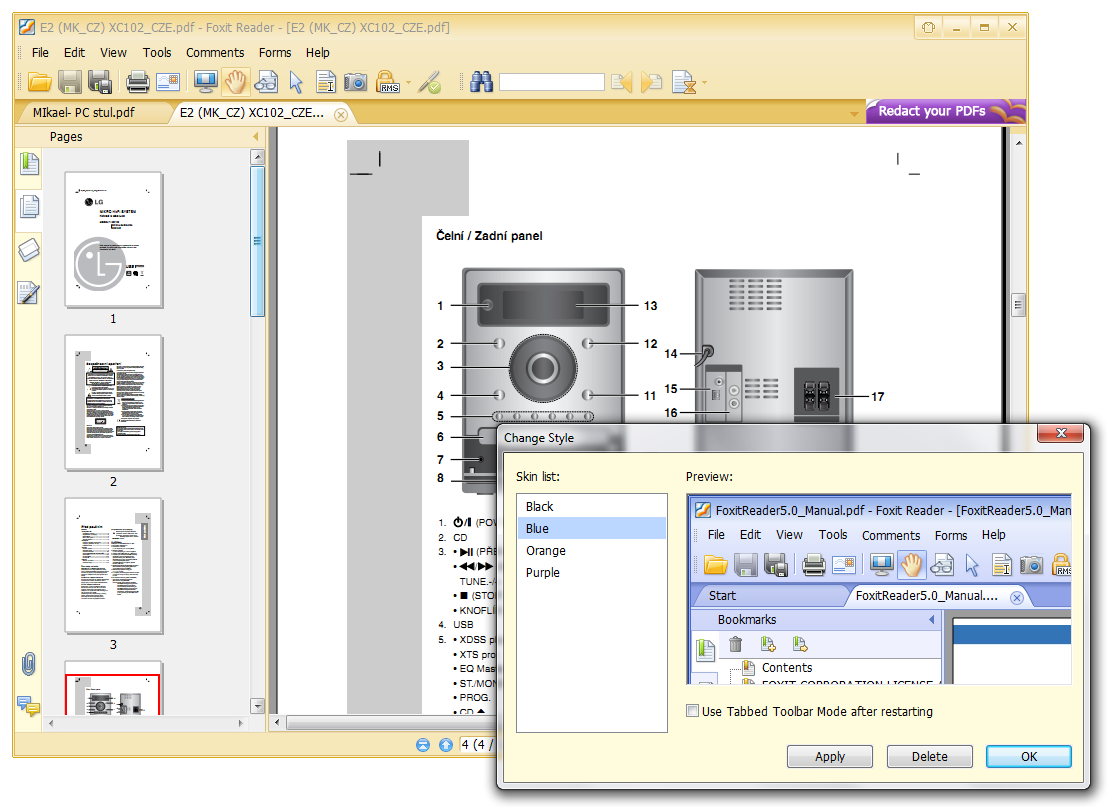The image size is (1108, 807).
Task: Select Purple in the Skin list
Action: [x=592, y=572]
